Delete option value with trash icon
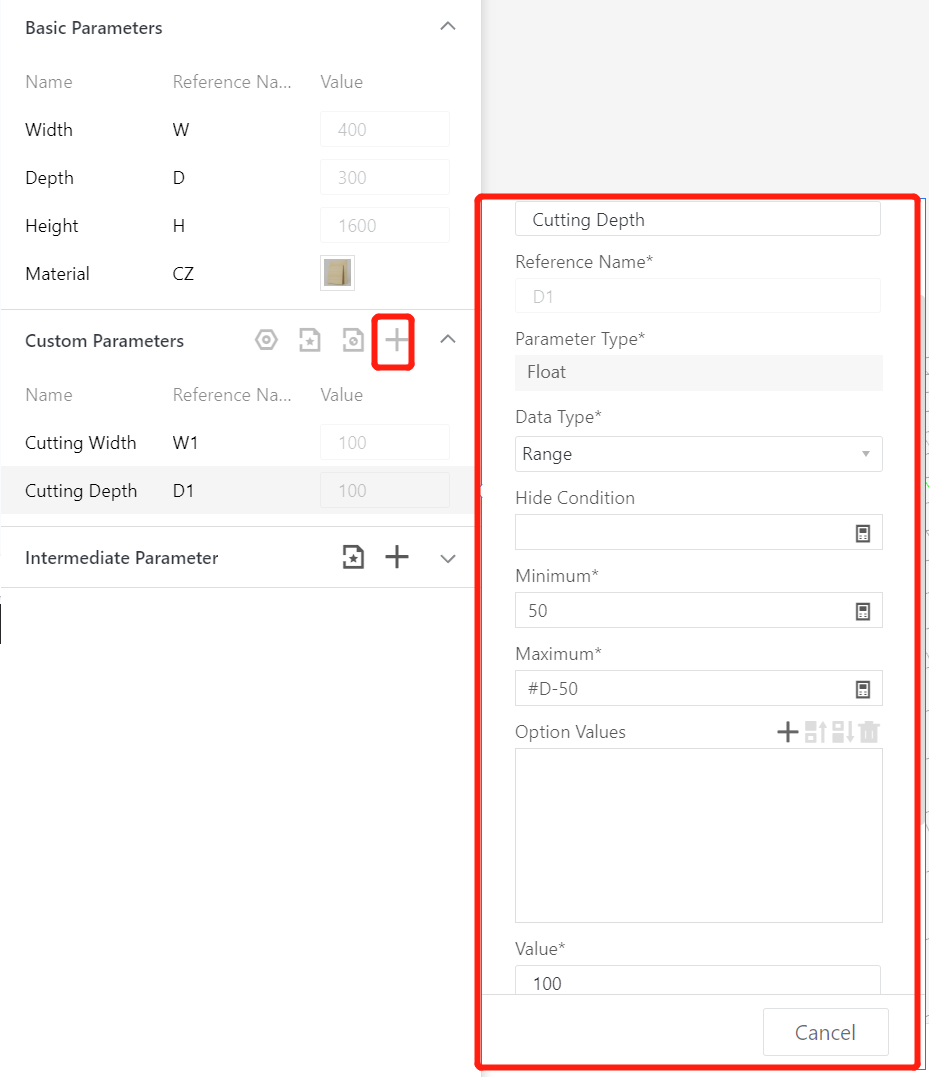Viewport: 929px width, 1077px height. [869, 732]
